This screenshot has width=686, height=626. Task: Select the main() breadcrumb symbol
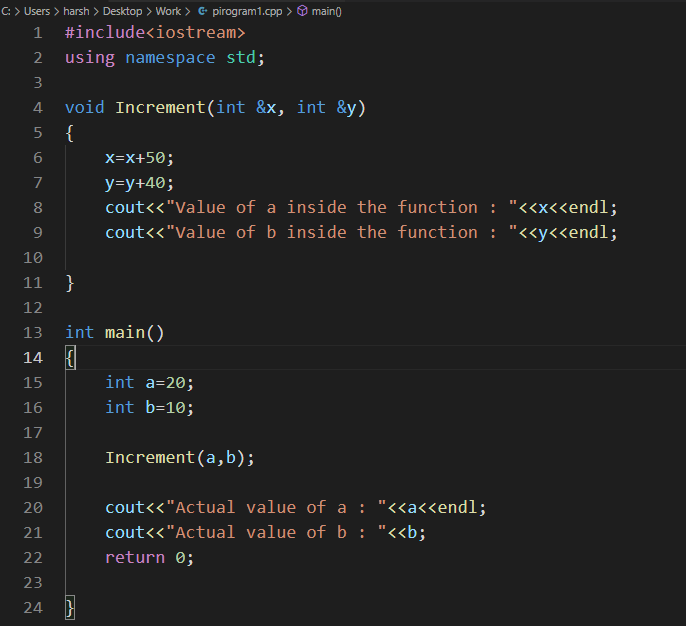(326, 11)
